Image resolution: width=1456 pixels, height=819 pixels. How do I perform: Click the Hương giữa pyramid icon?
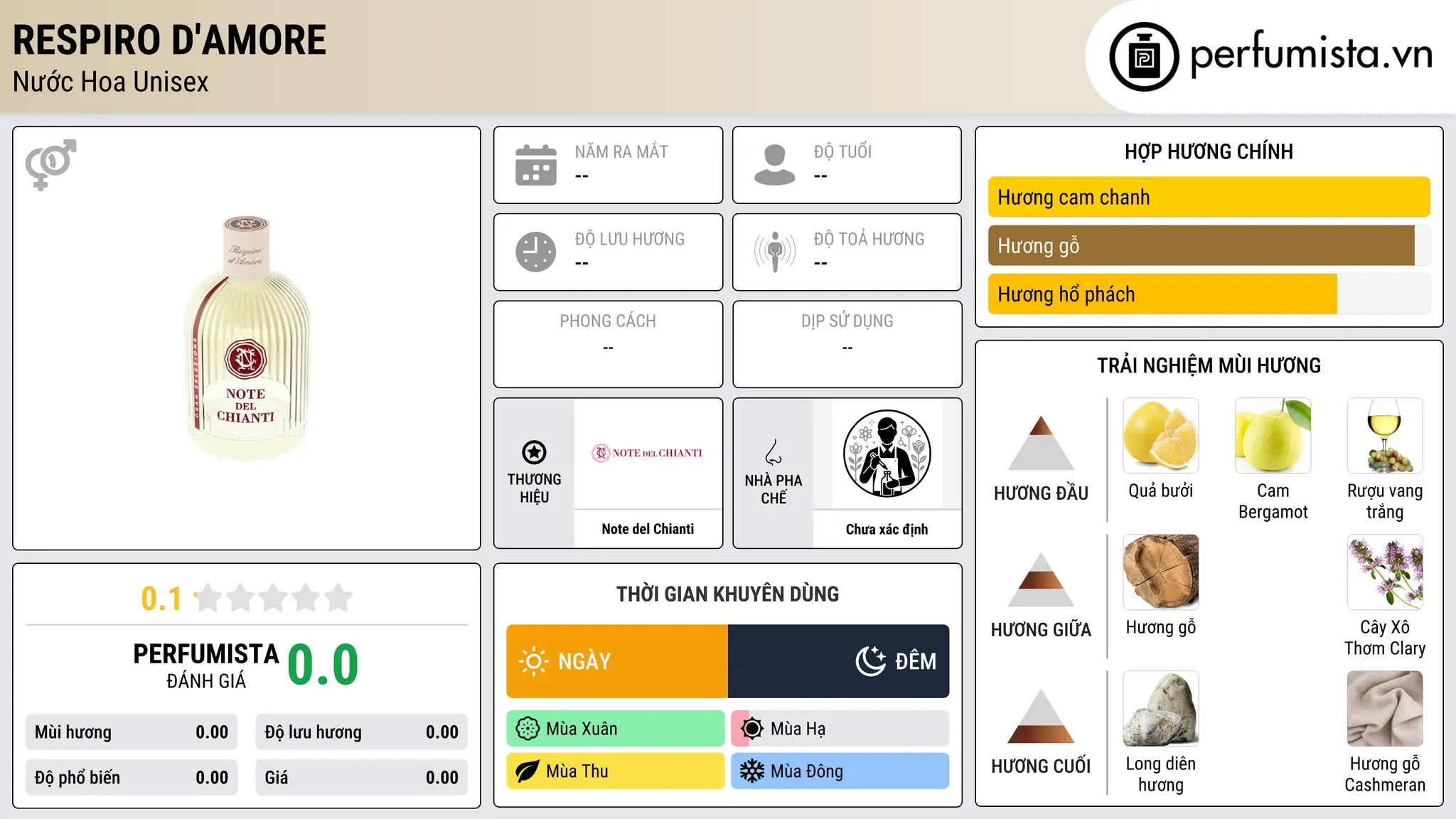(1041, 579)
